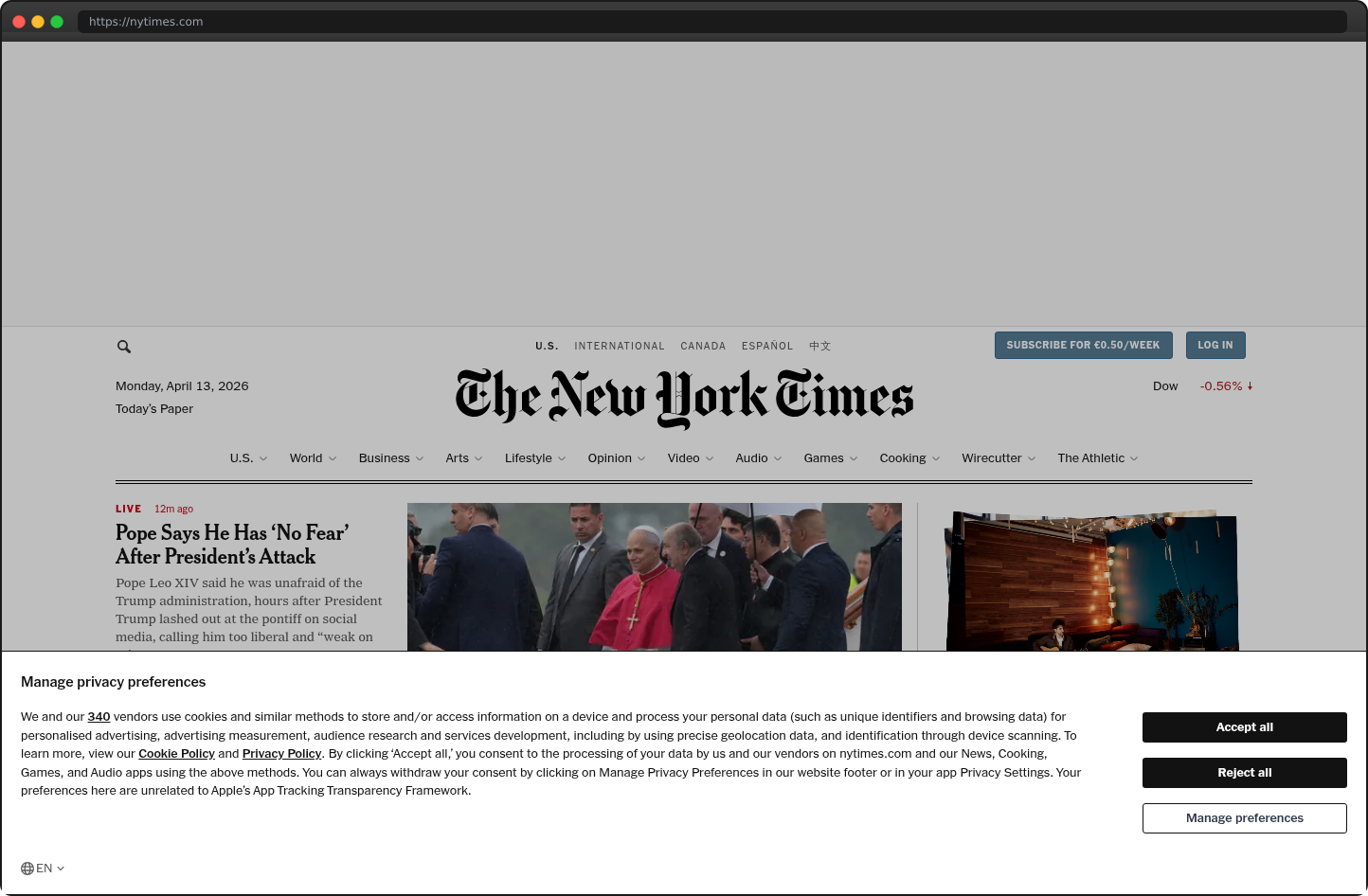Switch to the ESPAÑOL edition
The image size is (1368, 896).
(x=767, y=346)
